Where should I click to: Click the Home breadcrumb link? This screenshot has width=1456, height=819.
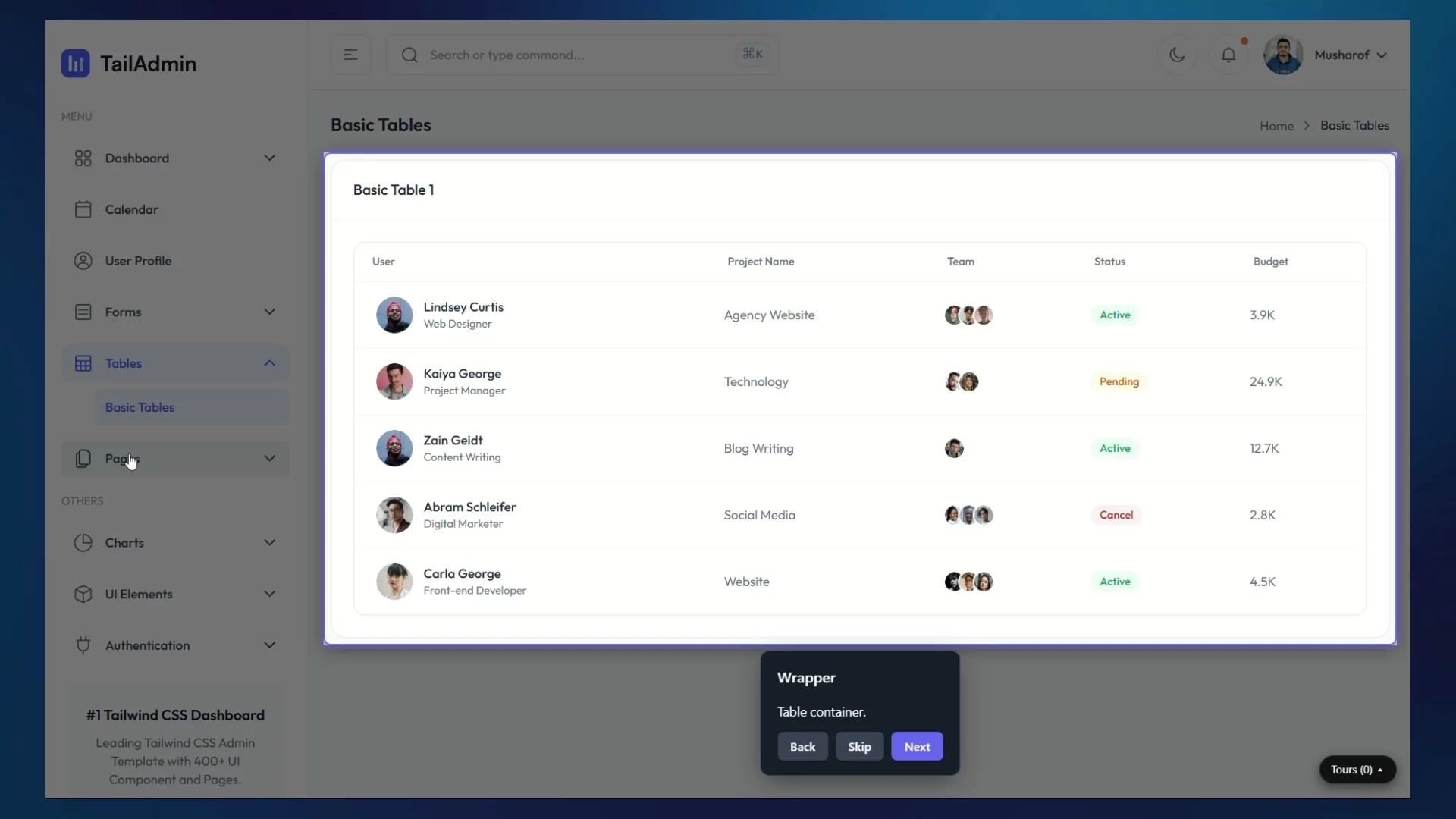pos(1276,126)
